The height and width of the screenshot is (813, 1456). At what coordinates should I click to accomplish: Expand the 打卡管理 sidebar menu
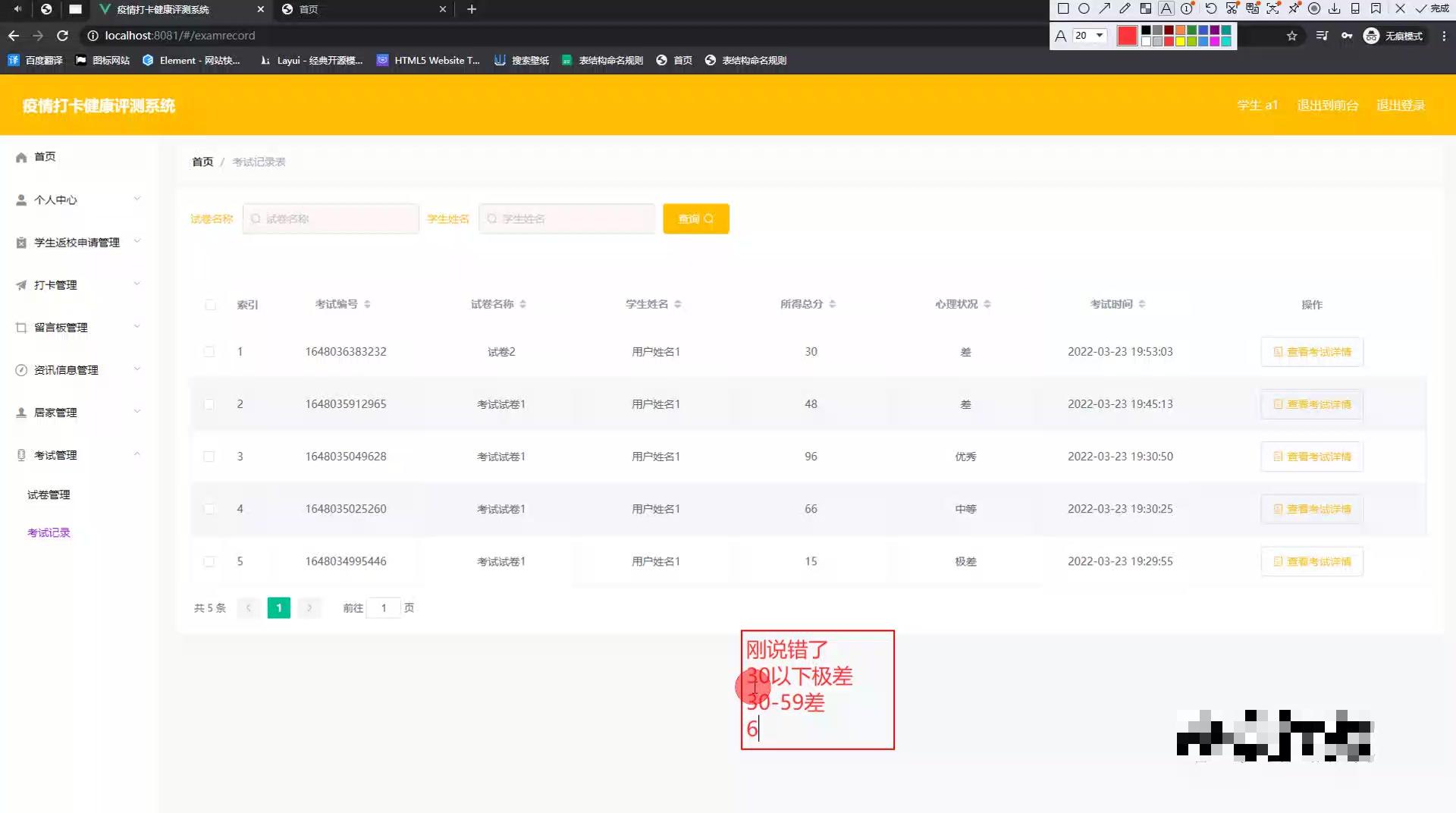click(x=79, y=284)
